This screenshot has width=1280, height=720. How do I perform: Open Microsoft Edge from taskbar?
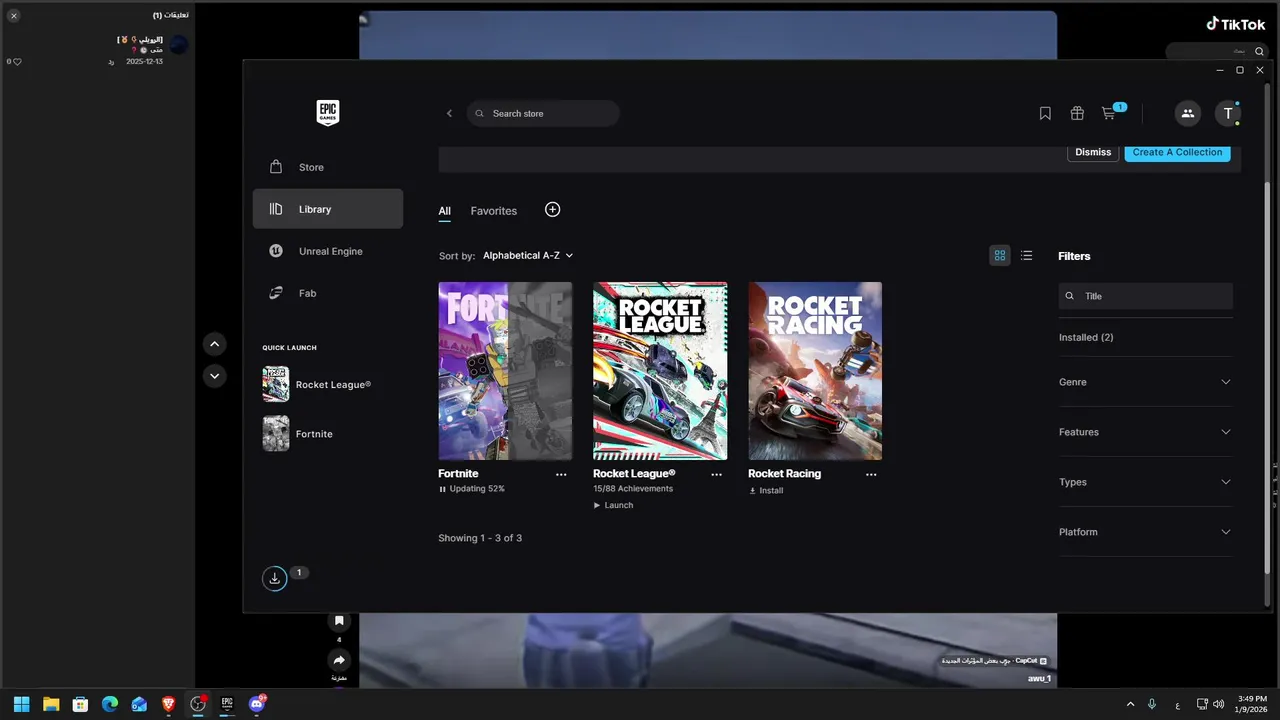pos(109,704)
